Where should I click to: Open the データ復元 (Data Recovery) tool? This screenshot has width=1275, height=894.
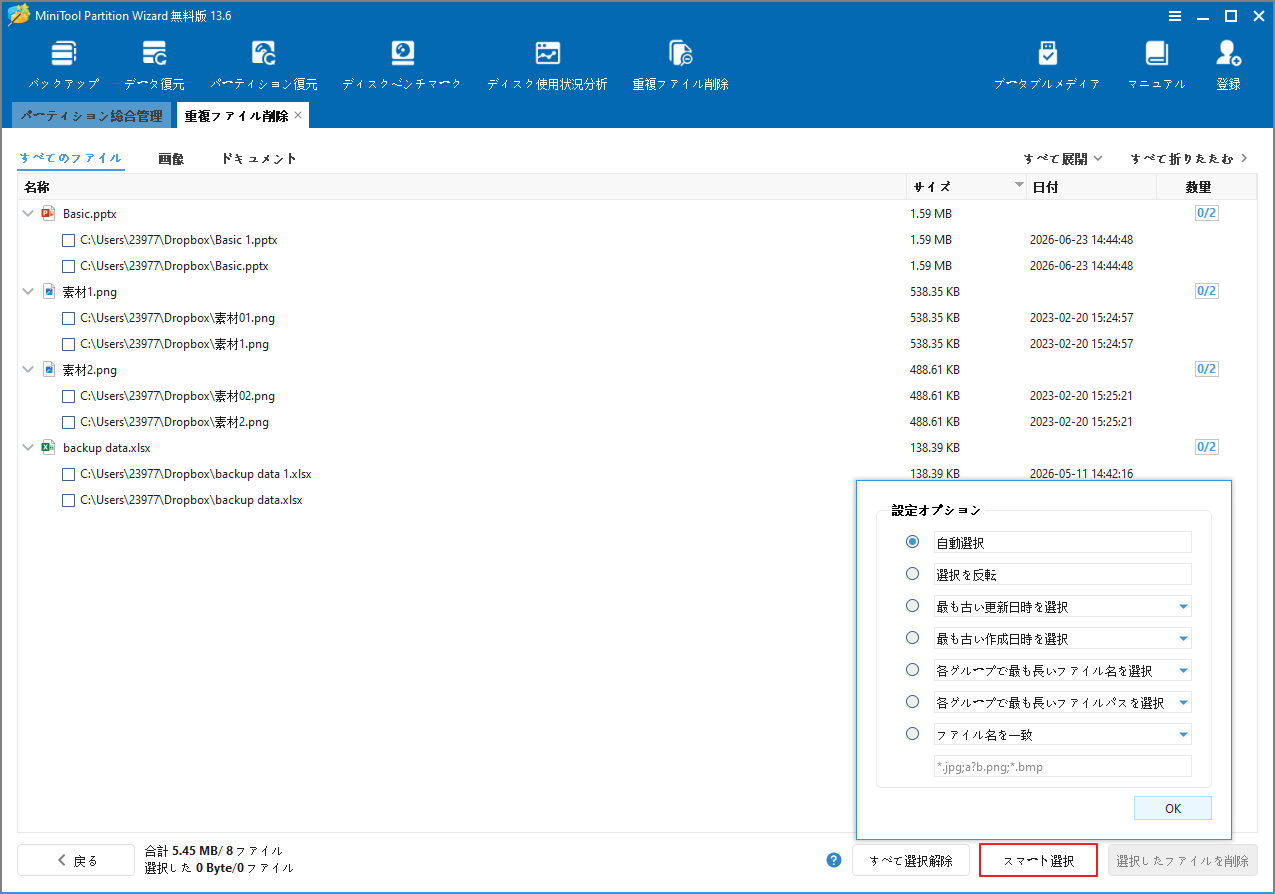pyautogui.click(x=154, y=66)
